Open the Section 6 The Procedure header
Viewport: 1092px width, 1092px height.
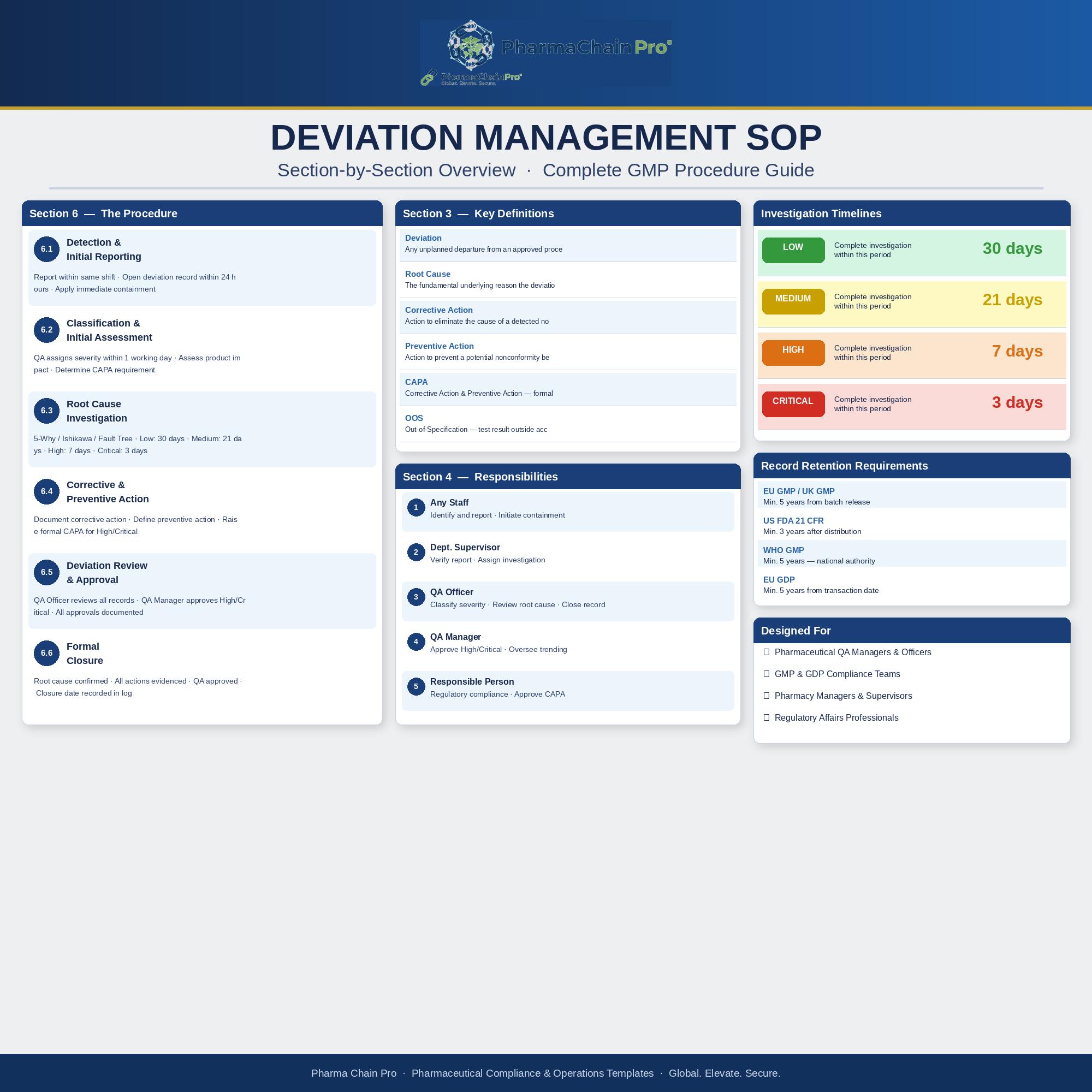click(203, 213)
